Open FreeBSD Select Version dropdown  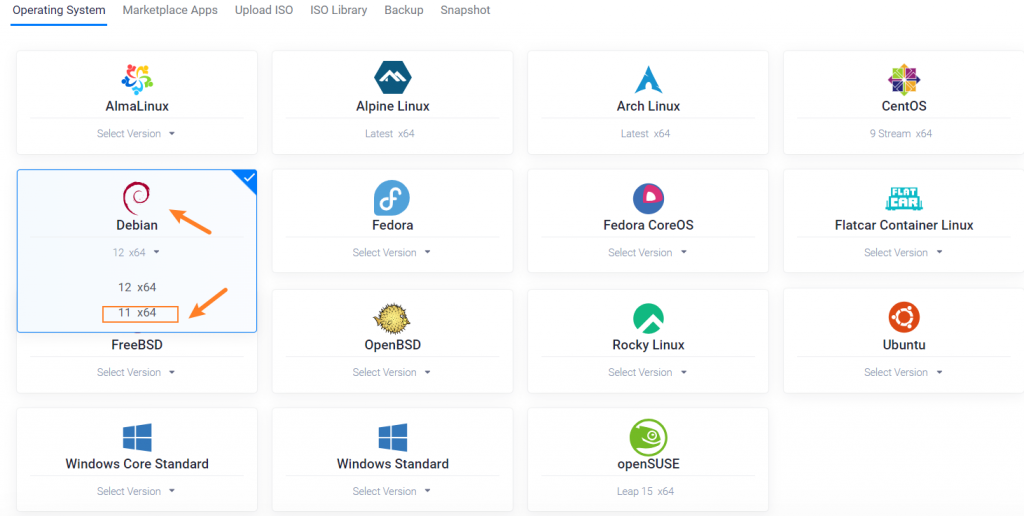(136, 372)
